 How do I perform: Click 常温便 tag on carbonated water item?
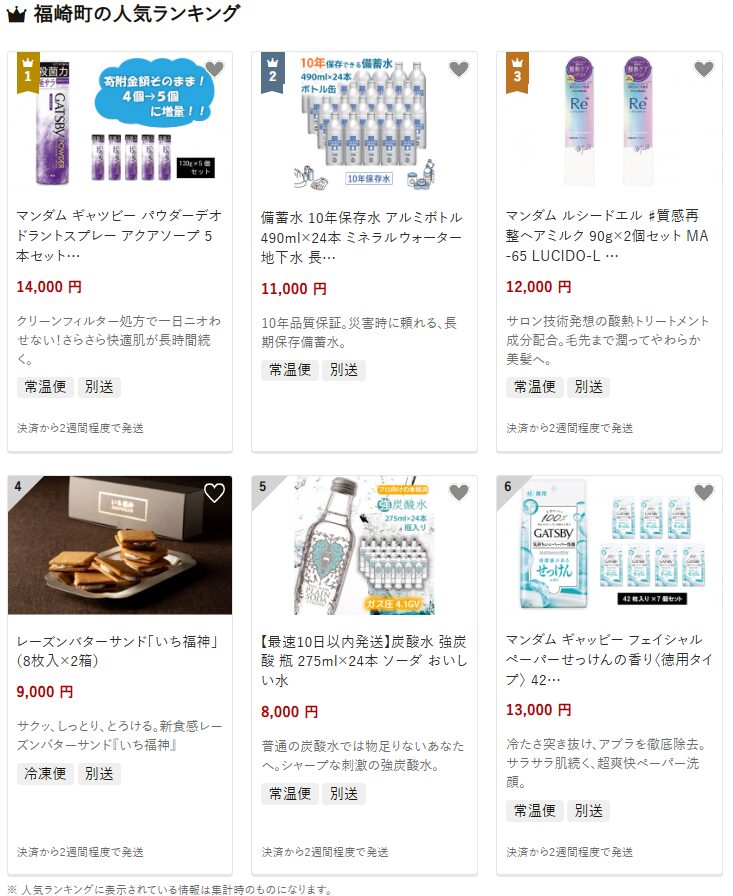(290, 794)
